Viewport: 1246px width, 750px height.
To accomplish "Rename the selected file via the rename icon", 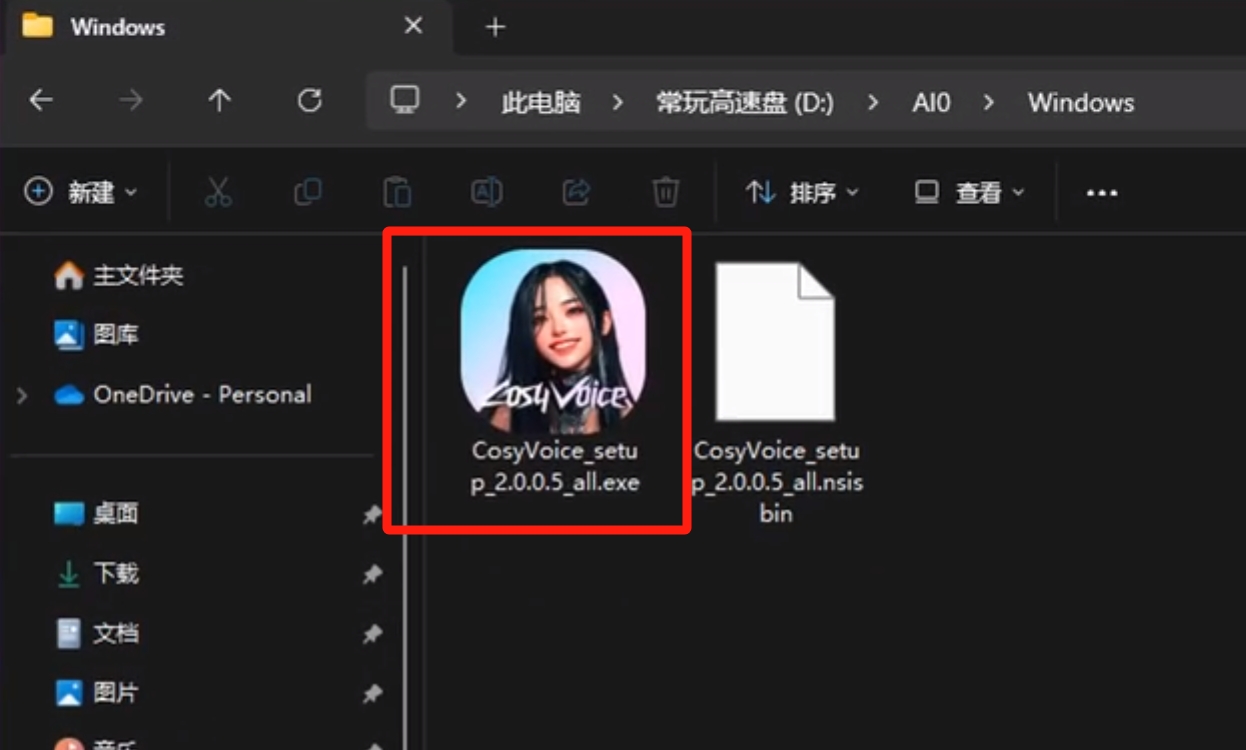I will click(x=487, y=192).
